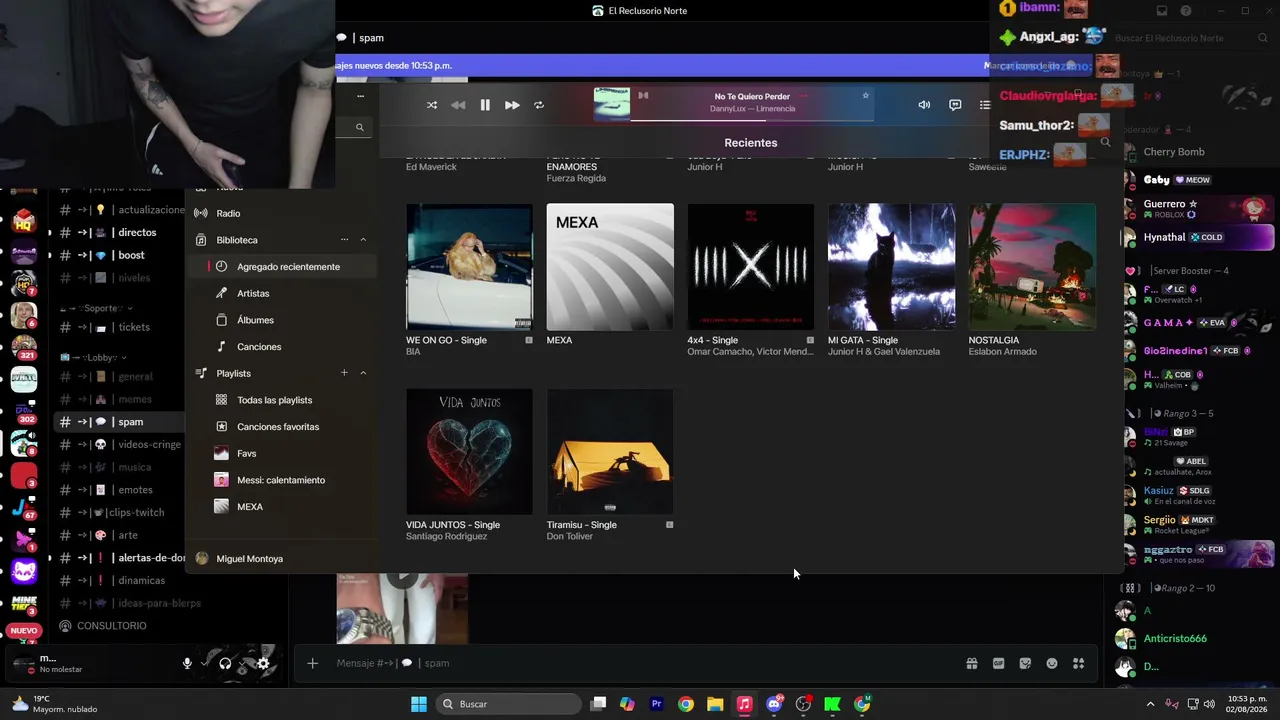
Task: Collapse the Soporte channel category
Action: 96,308
